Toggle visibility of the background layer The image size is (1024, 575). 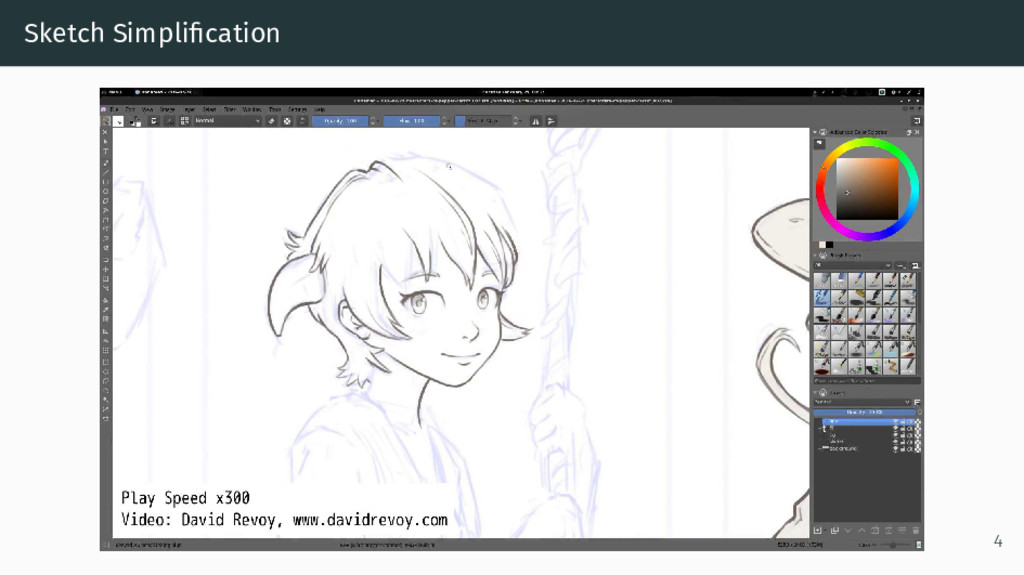pyautogui.click(x=896, y=449)
